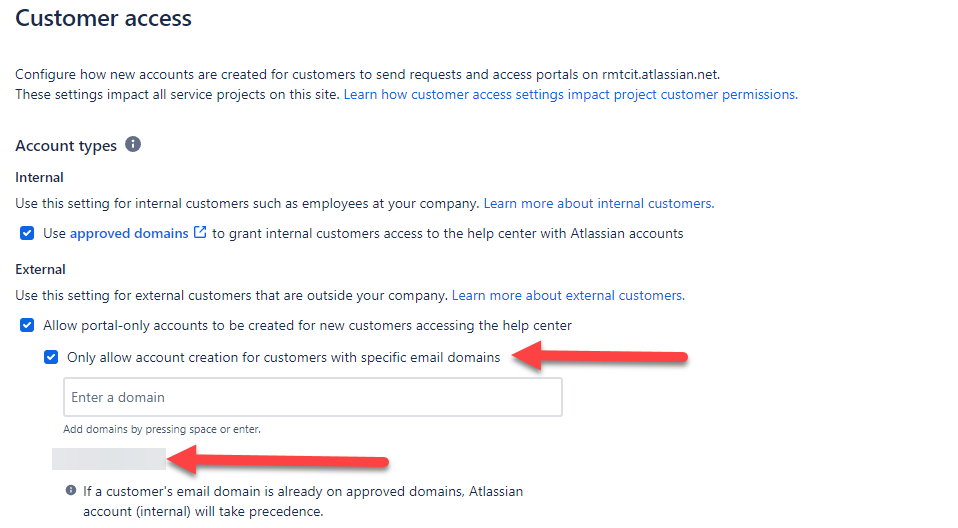
Task: Open link about customer access settings impact
Action: [x=571, y=94]
